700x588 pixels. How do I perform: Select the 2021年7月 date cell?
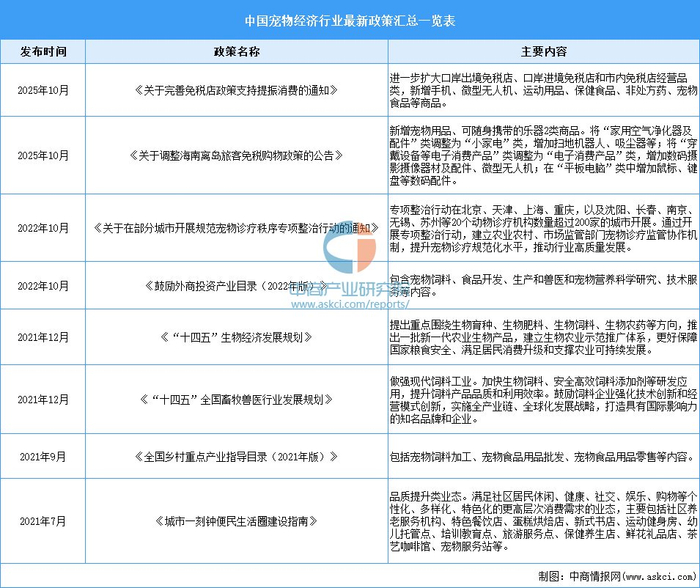point(43,521)
